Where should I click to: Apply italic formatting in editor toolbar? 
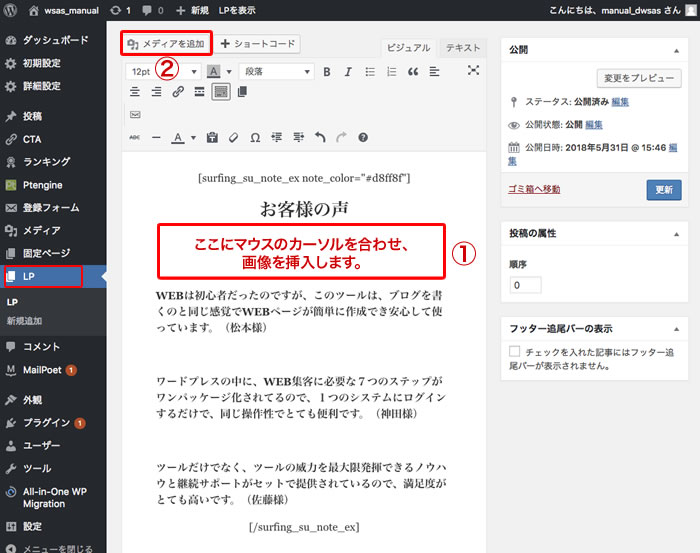point(348,71)
